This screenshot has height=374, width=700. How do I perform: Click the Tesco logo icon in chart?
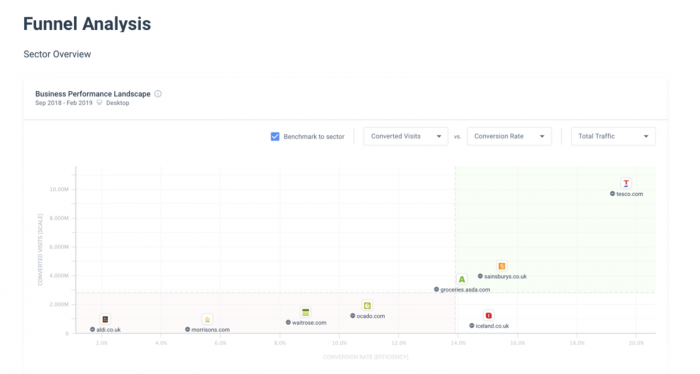coord(626,183)
